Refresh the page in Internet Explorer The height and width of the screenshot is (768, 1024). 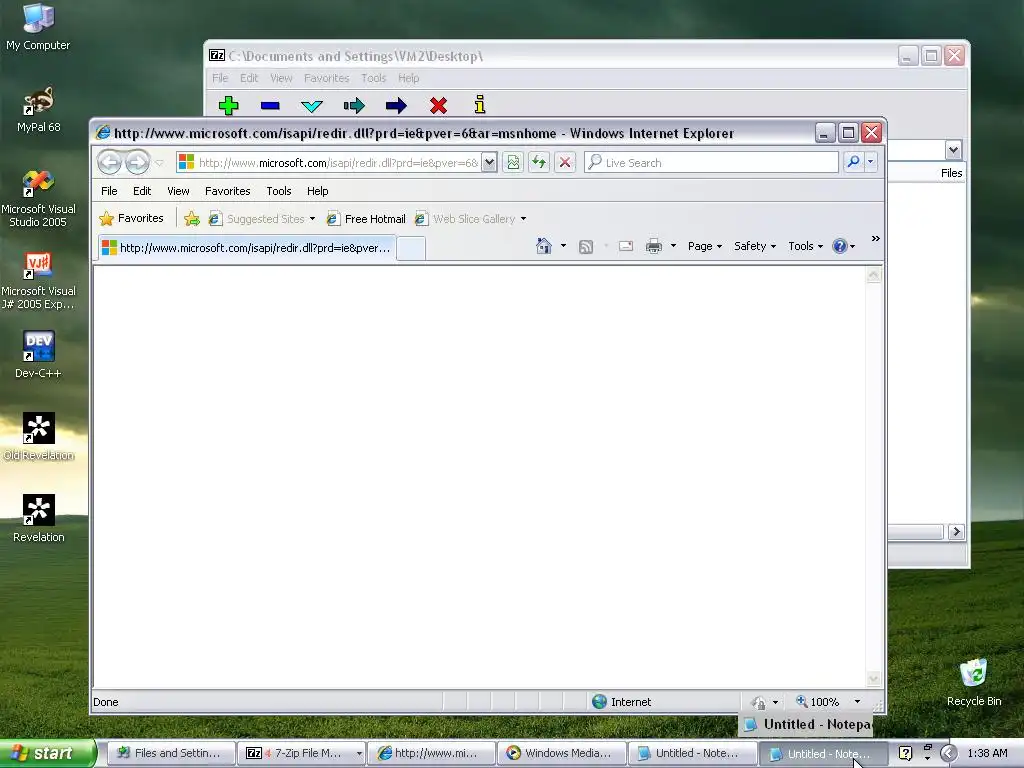(539, 162)
